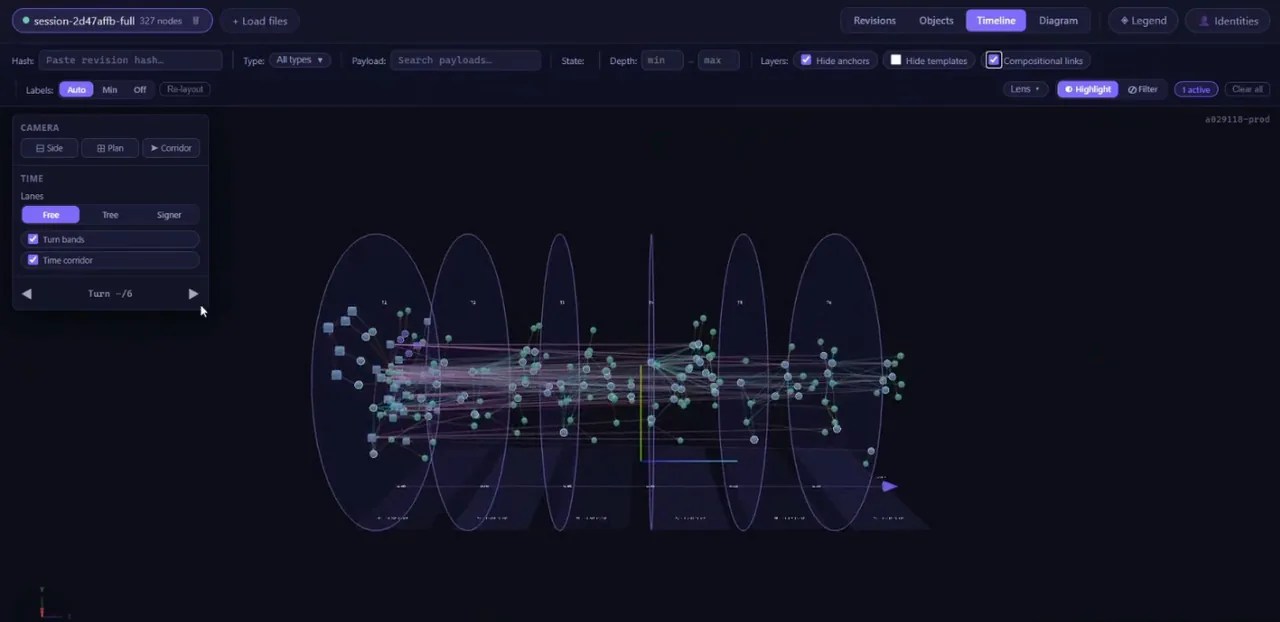Open the Lens dropdown
Image resolution: width=1280 pixels, height=622 pixels.
[1025, 89]
